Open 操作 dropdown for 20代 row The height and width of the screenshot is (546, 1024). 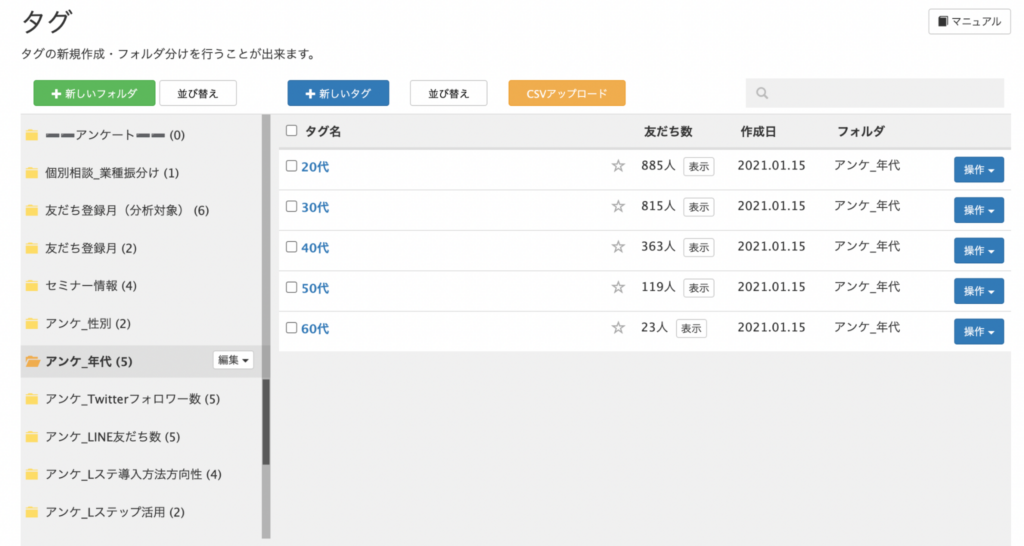(978, 170)
